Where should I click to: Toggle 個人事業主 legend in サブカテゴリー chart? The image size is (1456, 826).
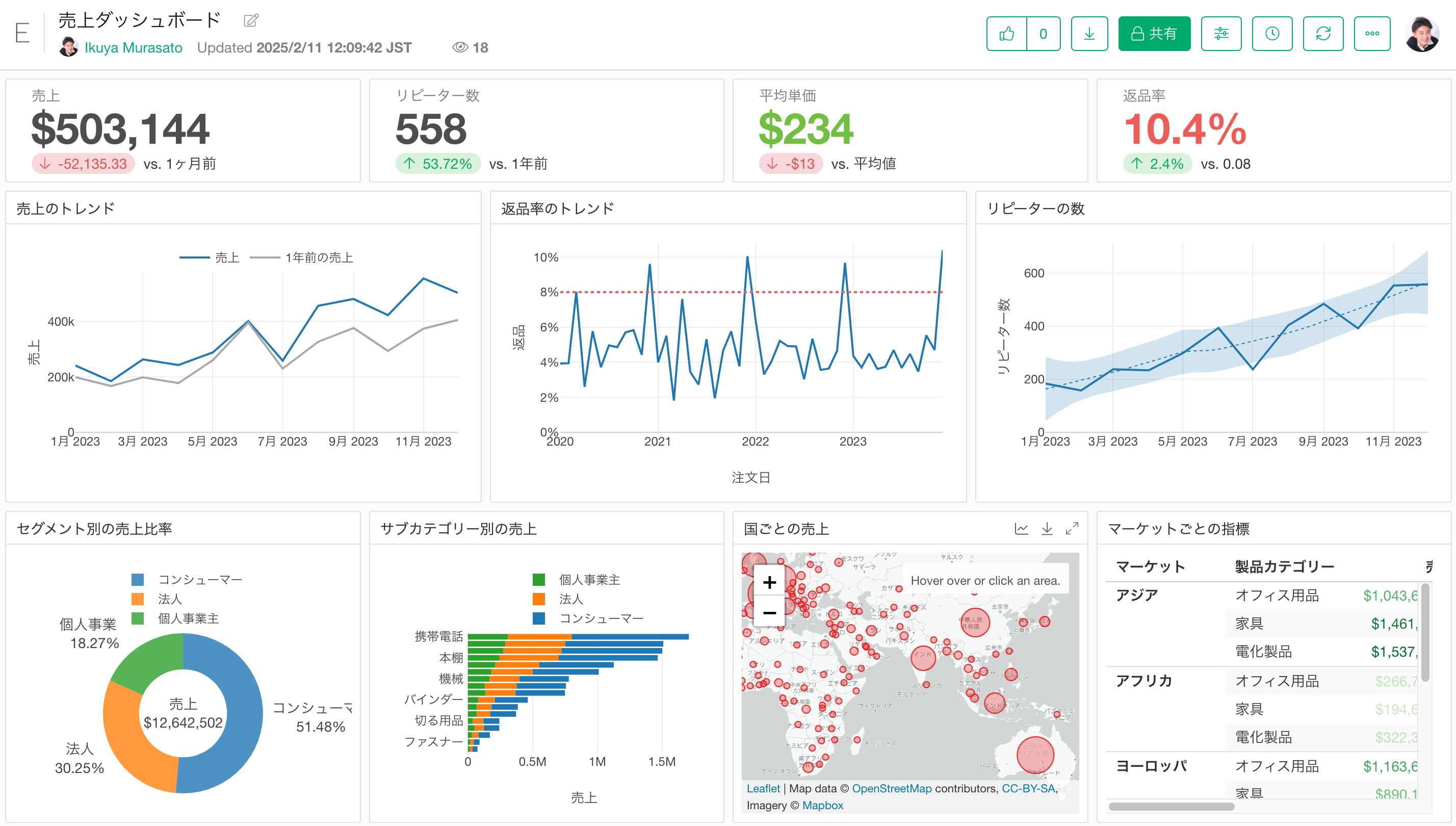pos(576,580)
